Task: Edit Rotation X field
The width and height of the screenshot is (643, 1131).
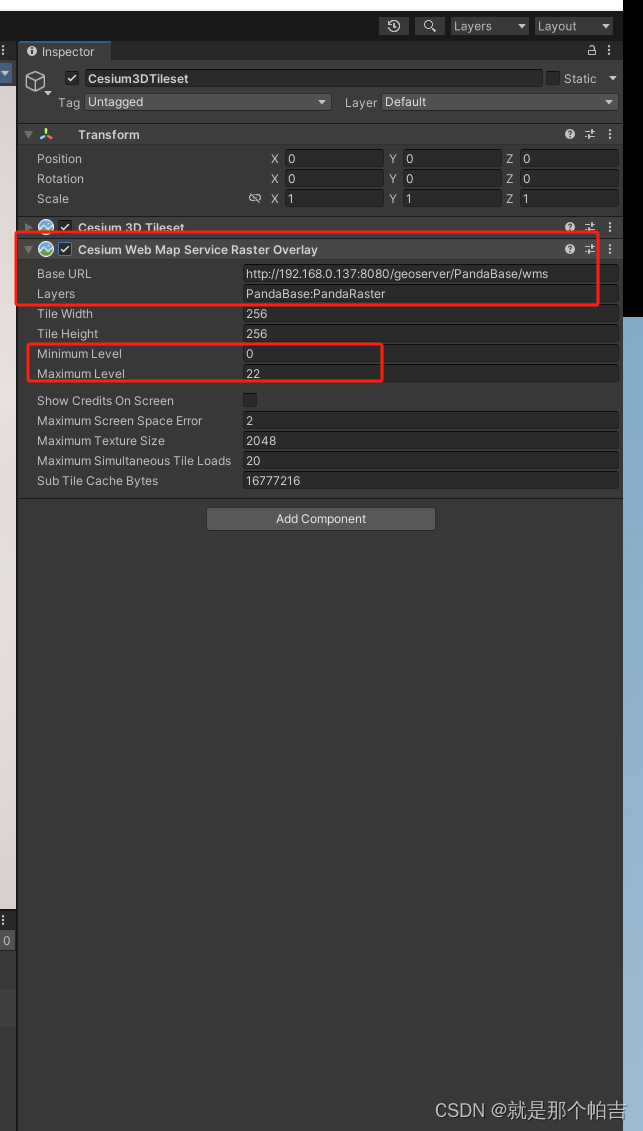Action: coord(334,179)
